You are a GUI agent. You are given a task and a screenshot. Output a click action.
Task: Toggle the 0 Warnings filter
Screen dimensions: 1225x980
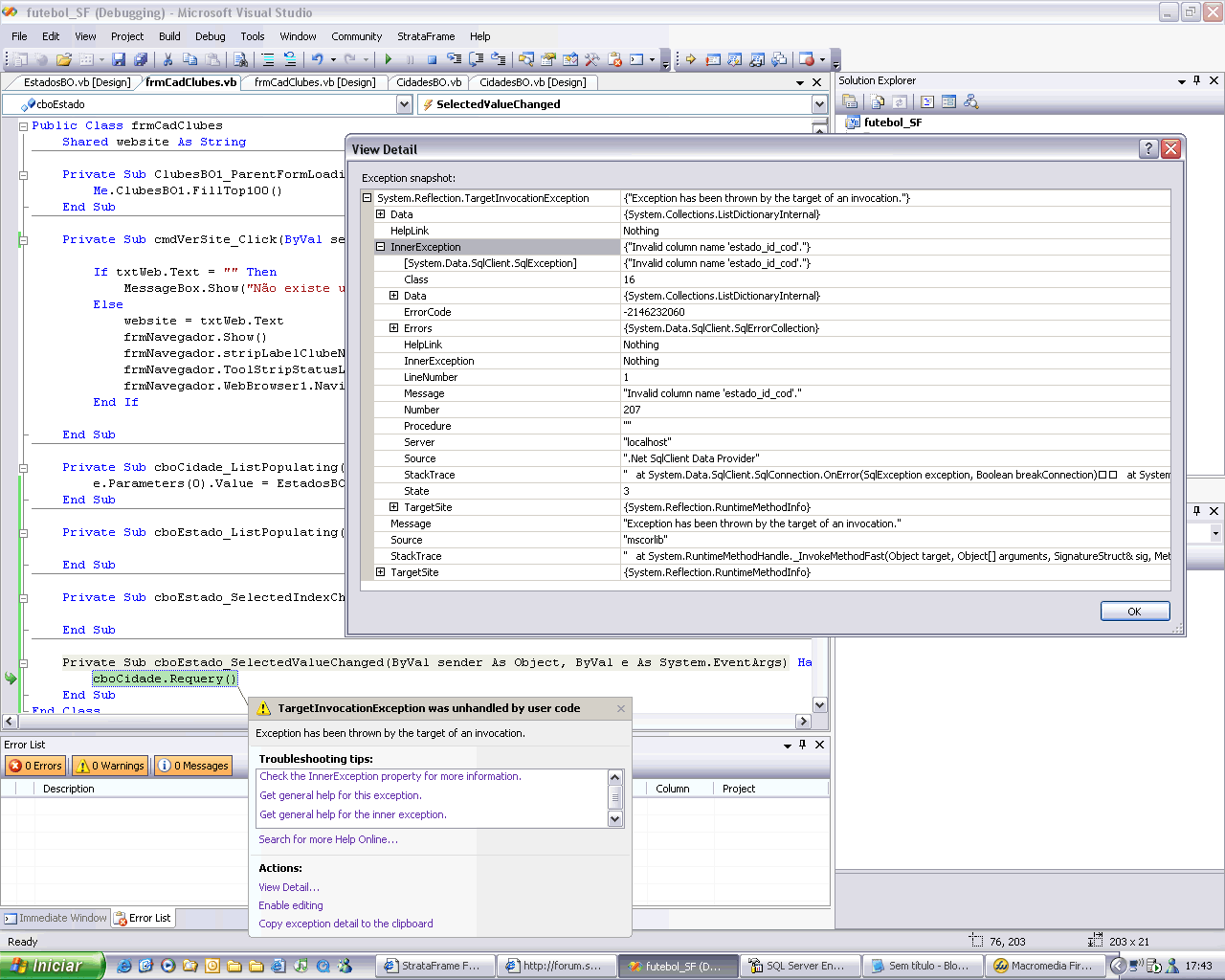[x=110, y=766]
